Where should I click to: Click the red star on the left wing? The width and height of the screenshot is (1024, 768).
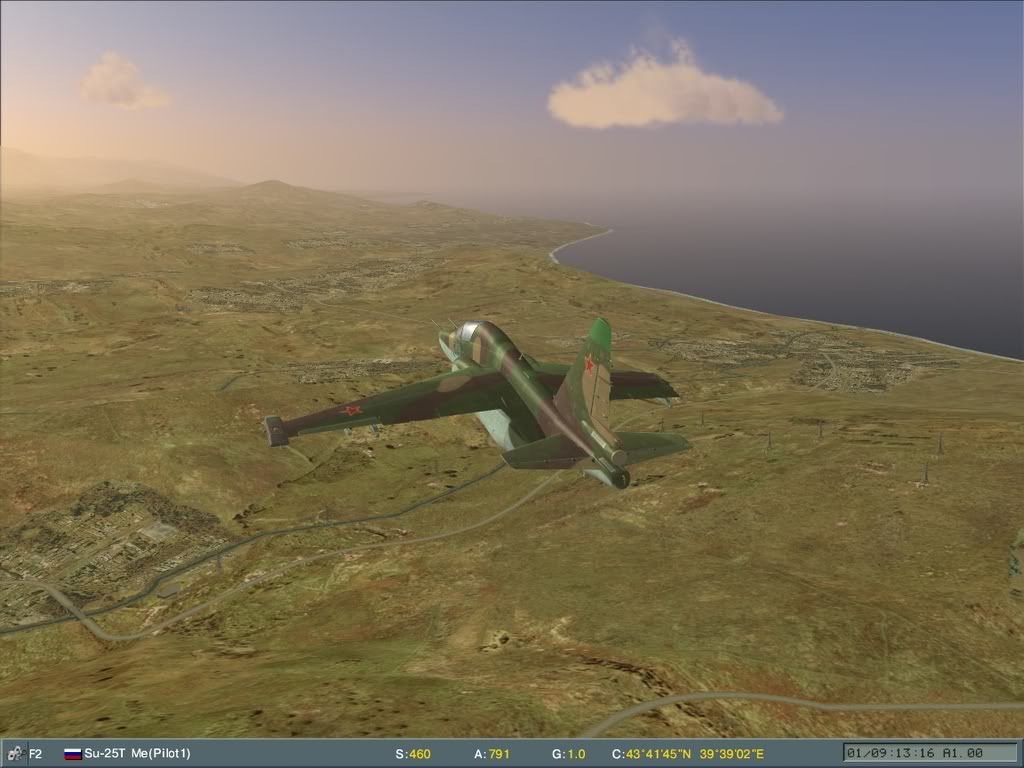352,408
